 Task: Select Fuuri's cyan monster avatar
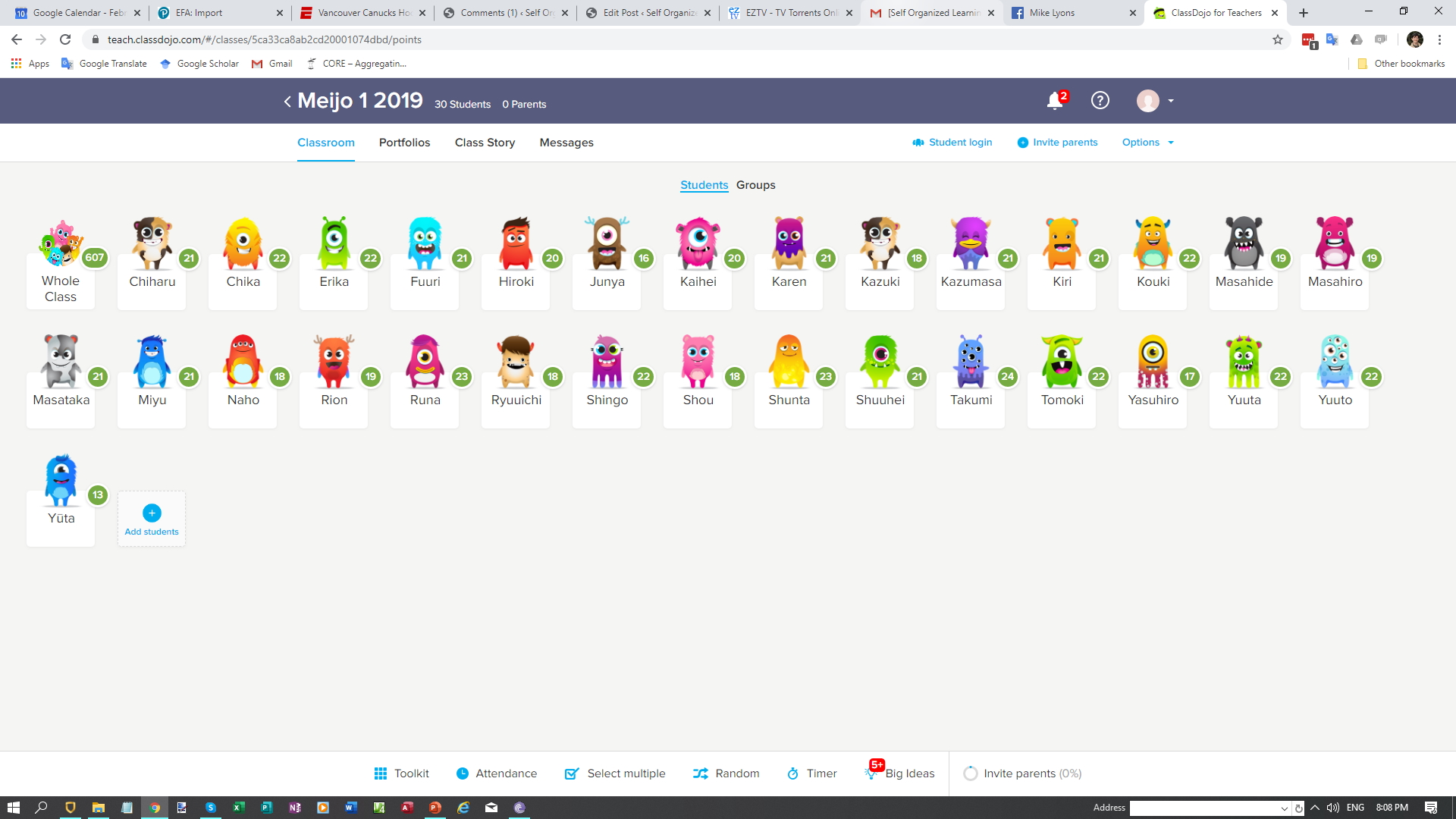(x=425, y=243)
